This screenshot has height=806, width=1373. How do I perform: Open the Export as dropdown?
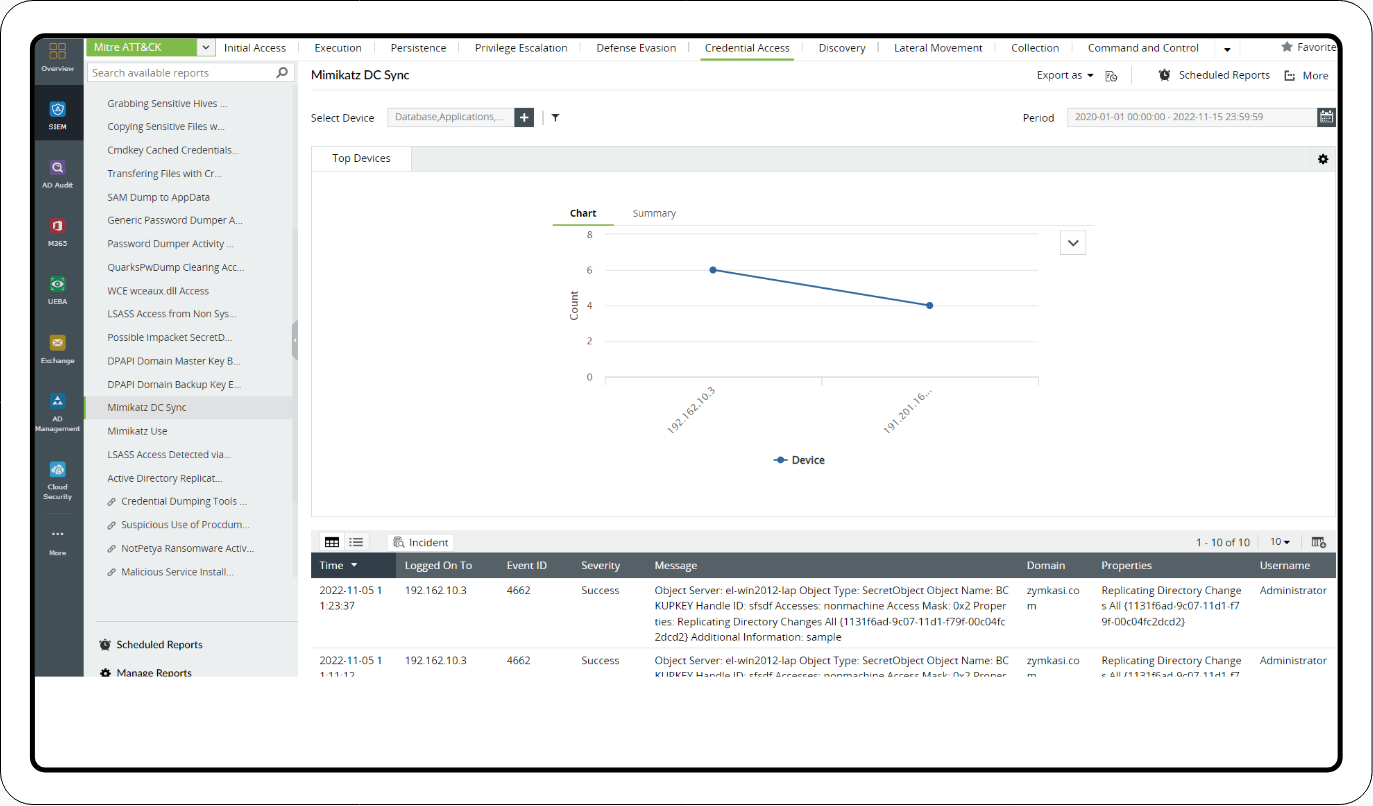click(x=1063, y=74)
